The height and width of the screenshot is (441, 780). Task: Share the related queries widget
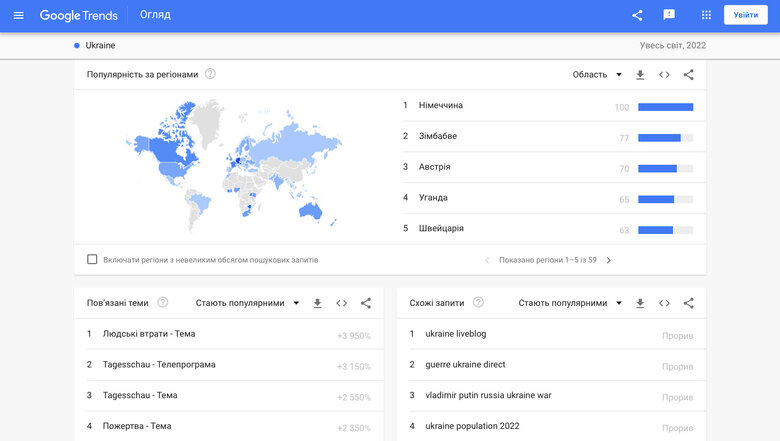(688, 303)
